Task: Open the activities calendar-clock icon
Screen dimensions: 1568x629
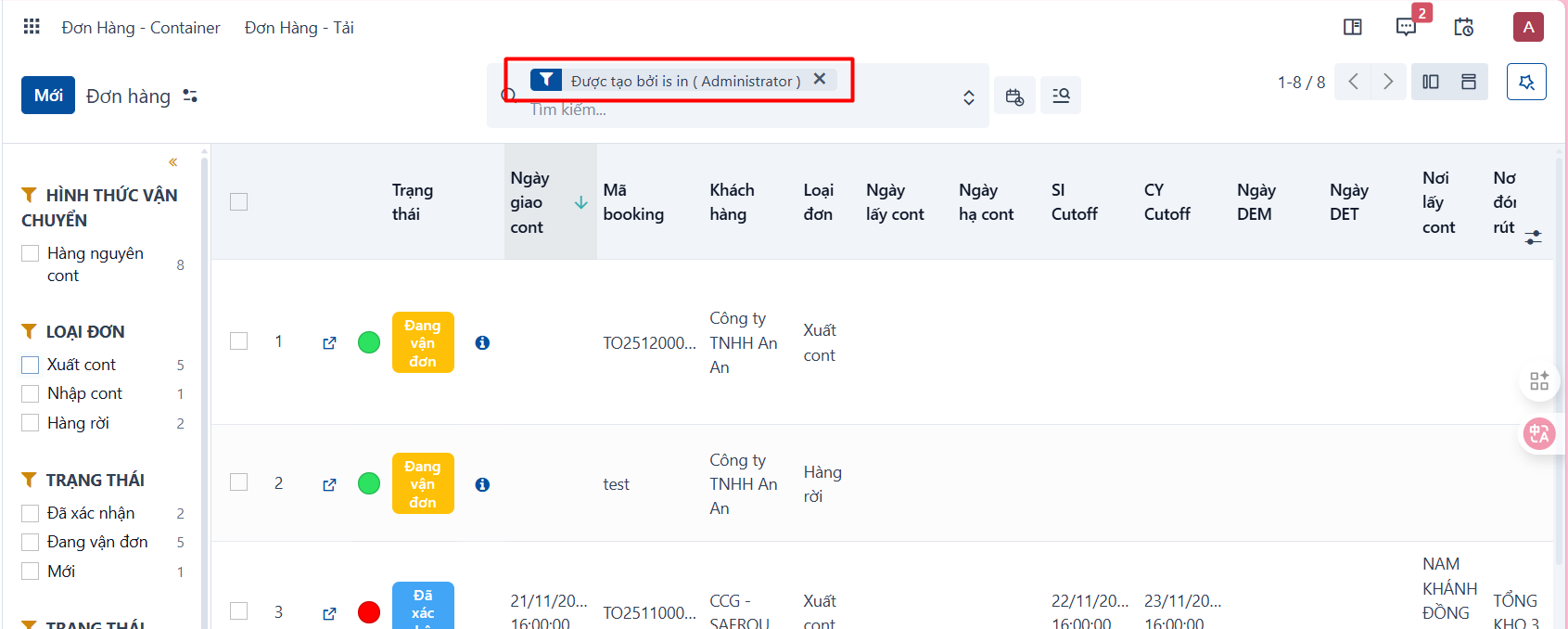Action: (1464, 27)
